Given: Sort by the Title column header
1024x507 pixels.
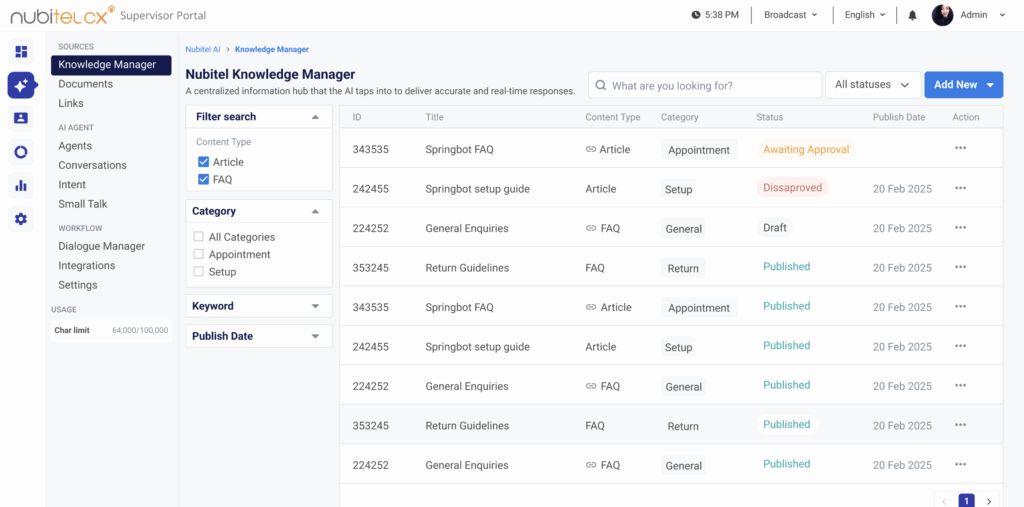Looking at the screenshot, I should (434, 117).
